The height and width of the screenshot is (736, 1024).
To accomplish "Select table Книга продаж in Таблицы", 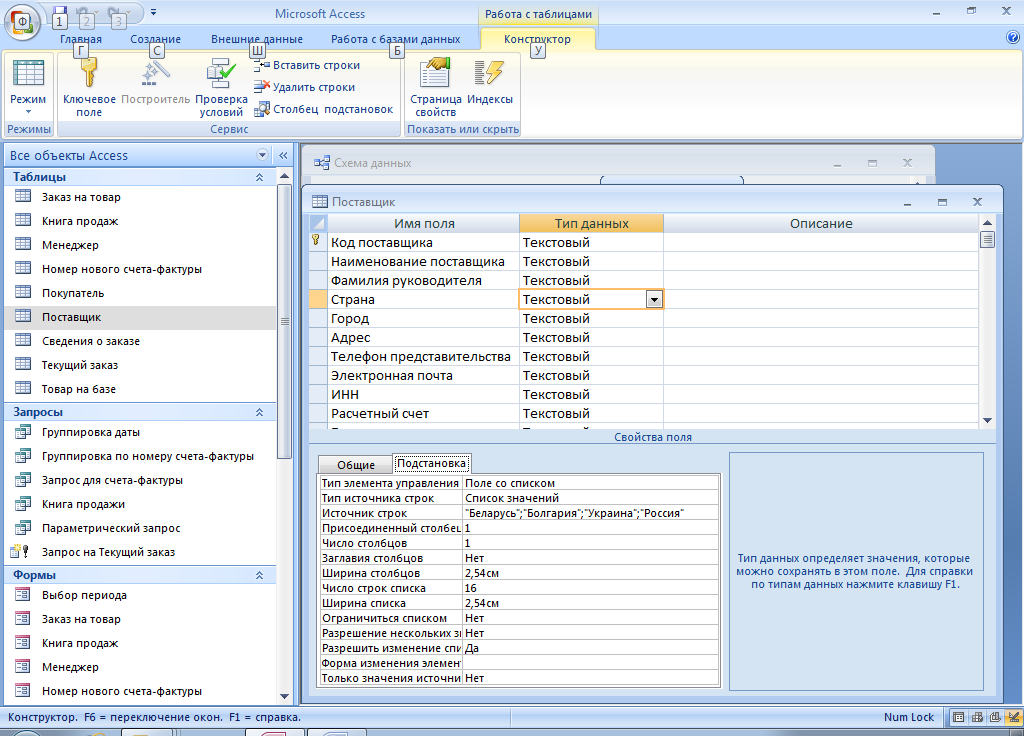I will 80,221.
